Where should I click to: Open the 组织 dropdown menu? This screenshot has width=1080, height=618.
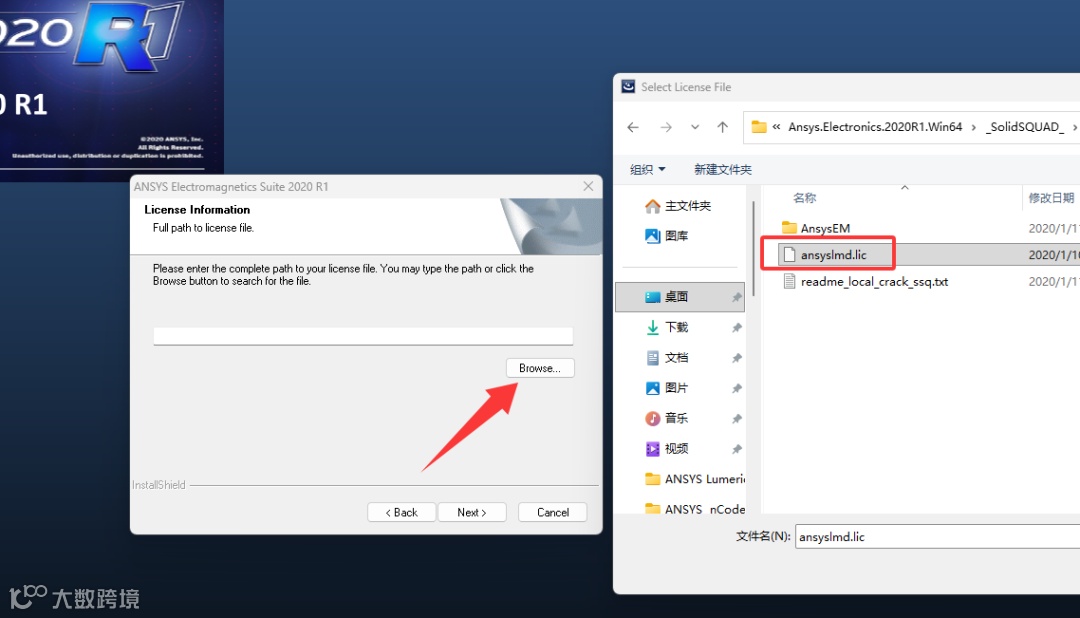tap(647, 169)
